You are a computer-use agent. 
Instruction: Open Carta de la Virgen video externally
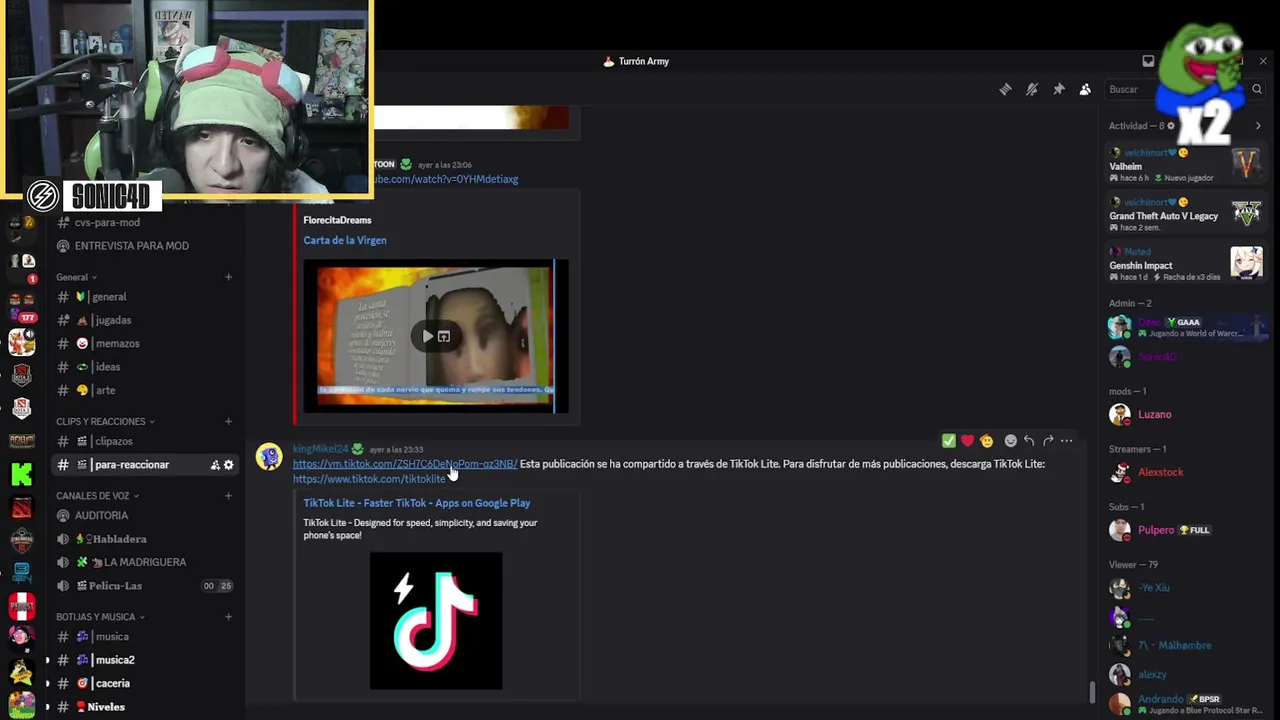(x=444, y=336)
